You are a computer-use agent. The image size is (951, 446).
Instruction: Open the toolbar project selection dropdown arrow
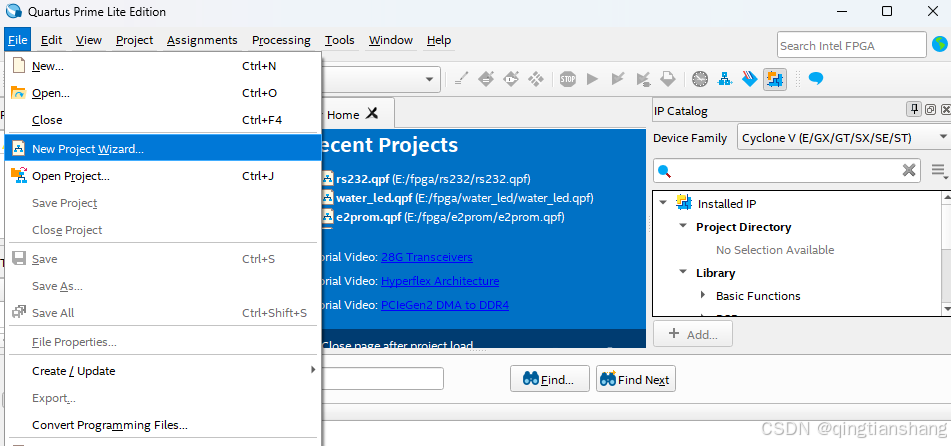pyautogui.click(x=430, y=79)
